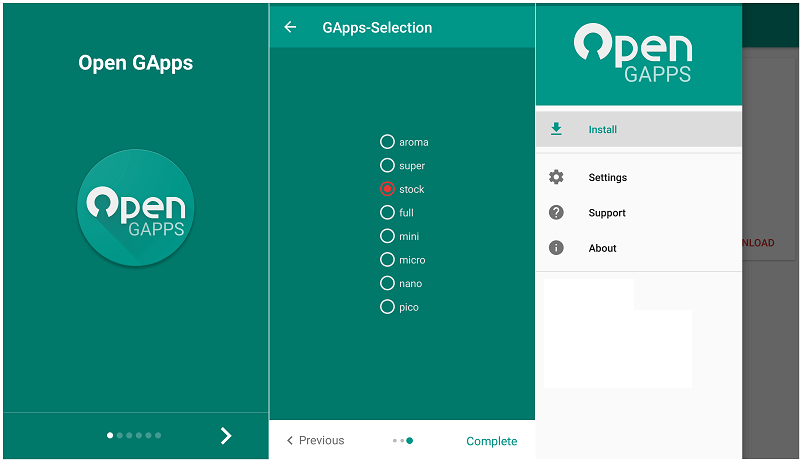This screenshot has width=800, height=464.
Task: Click the GApps-Selection header title
Action: click(377, 28)
